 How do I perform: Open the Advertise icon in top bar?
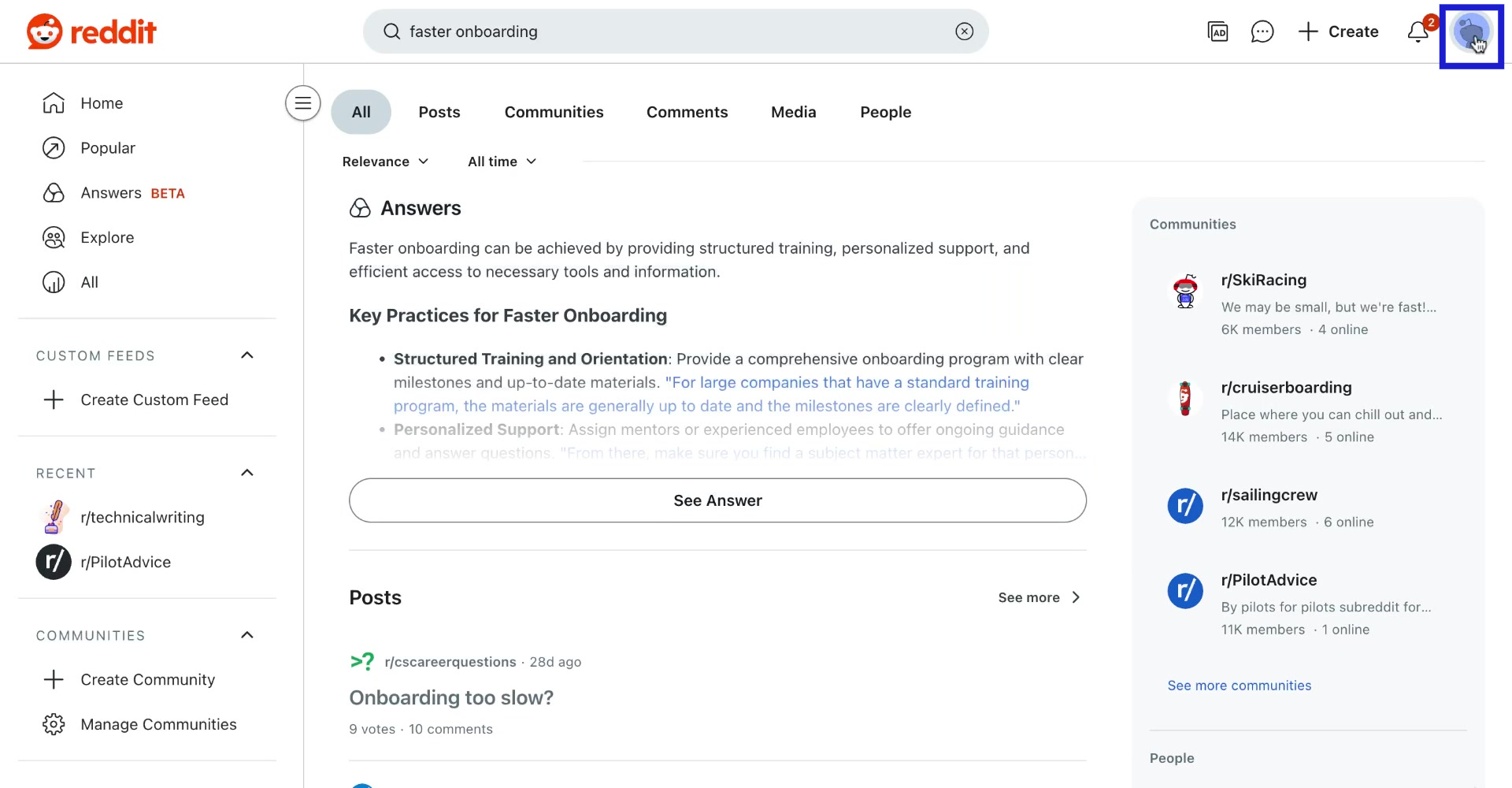1217,32
